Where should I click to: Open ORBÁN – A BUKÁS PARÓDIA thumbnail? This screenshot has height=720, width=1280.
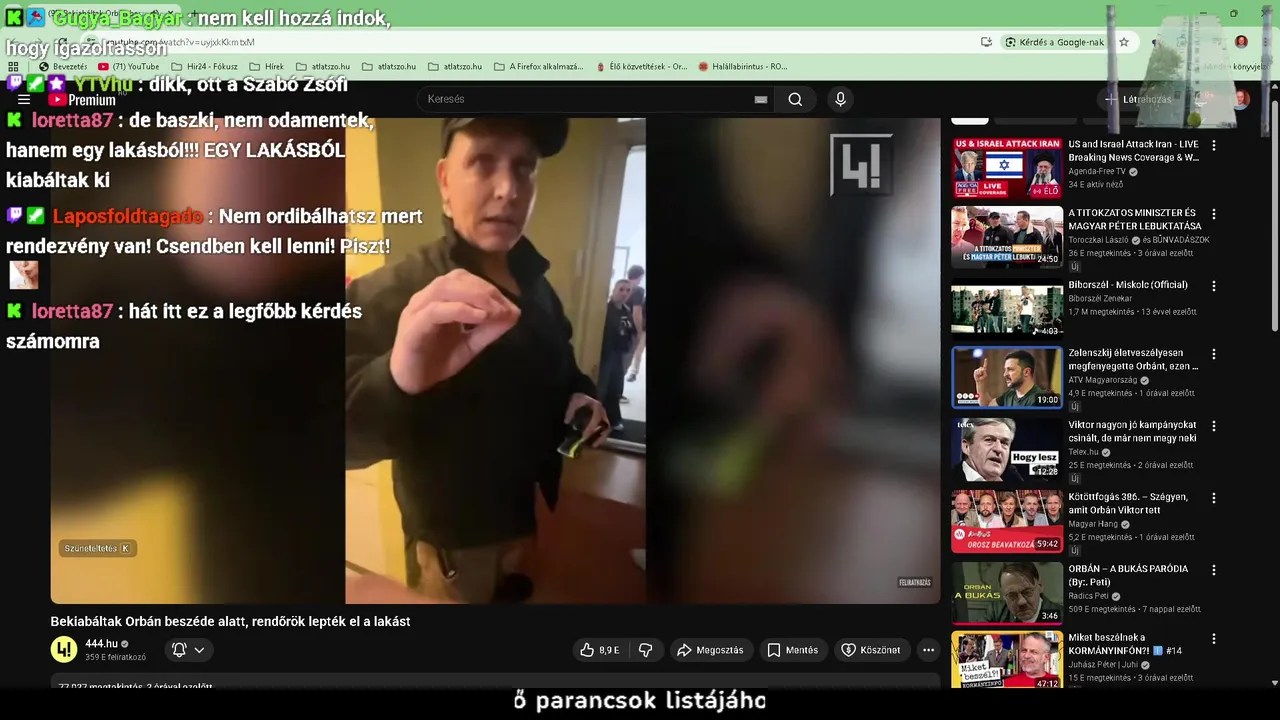[1007, 593]
